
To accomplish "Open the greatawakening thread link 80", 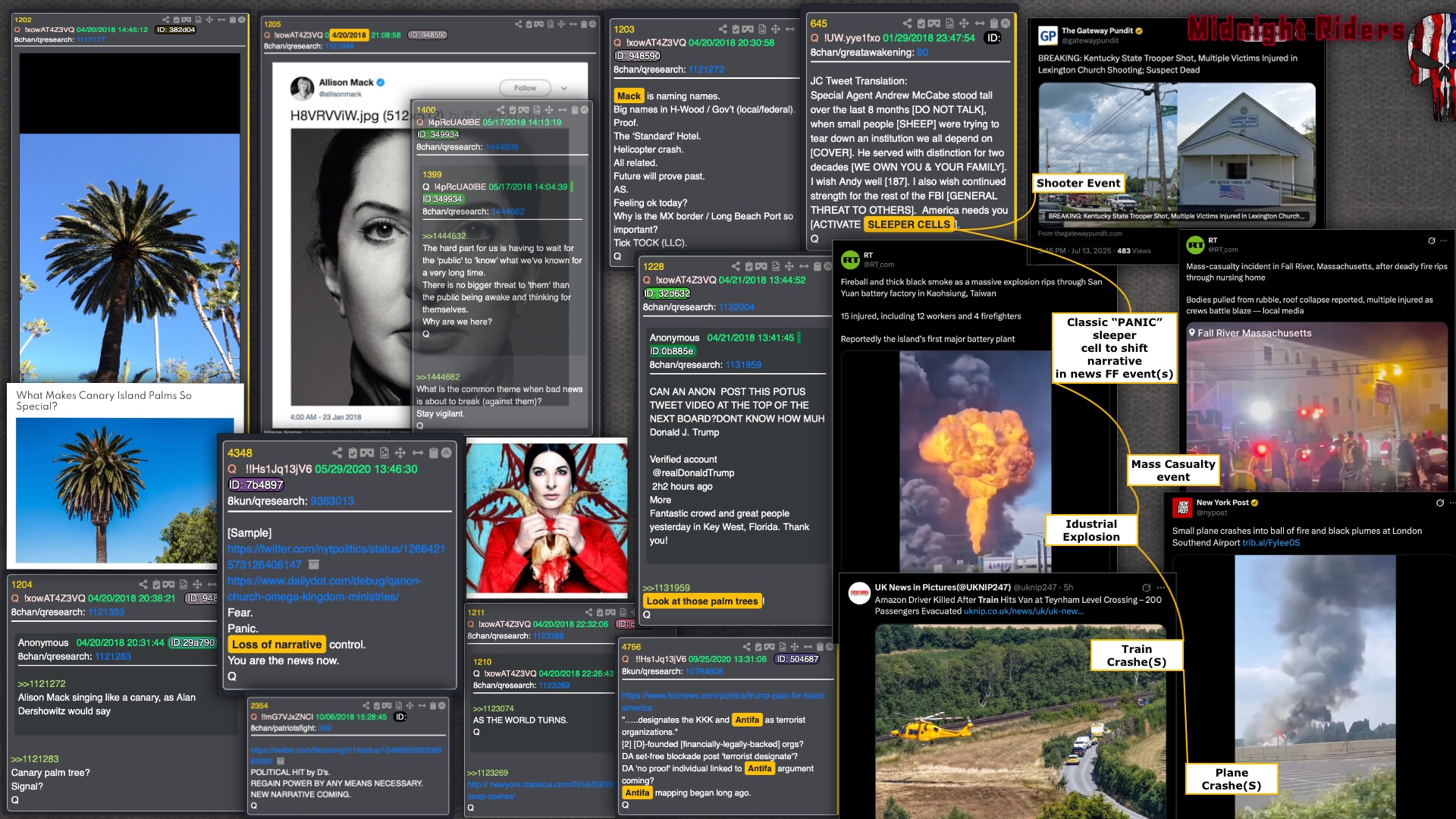I will coord(923,52).
